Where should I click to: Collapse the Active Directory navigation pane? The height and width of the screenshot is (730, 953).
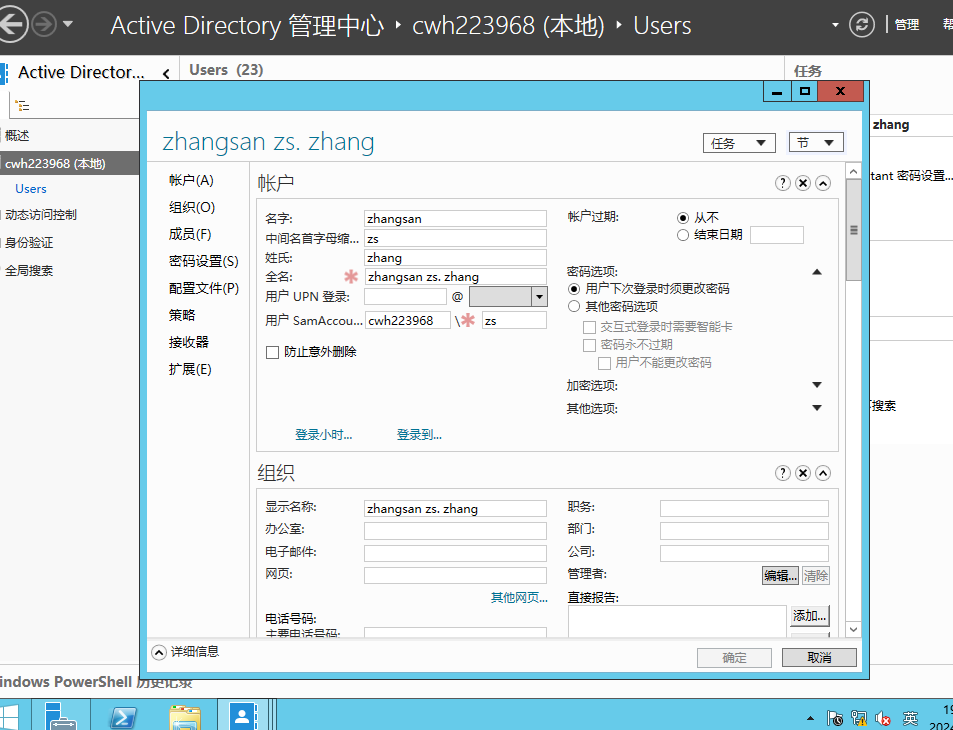click(166, 74)
